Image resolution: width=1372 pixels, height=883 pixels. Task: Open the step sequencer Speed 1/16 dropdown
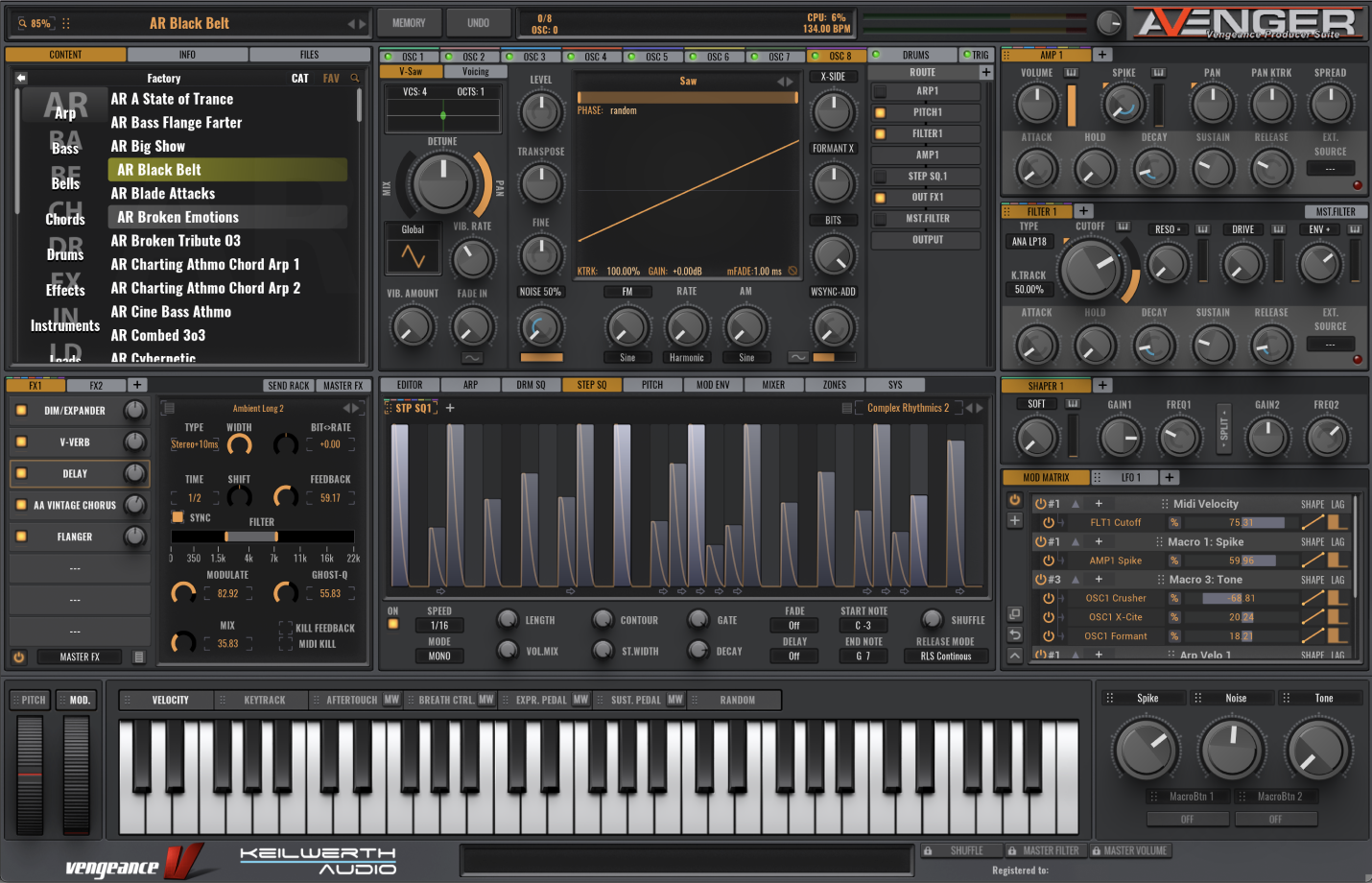(x=439, y=626)
